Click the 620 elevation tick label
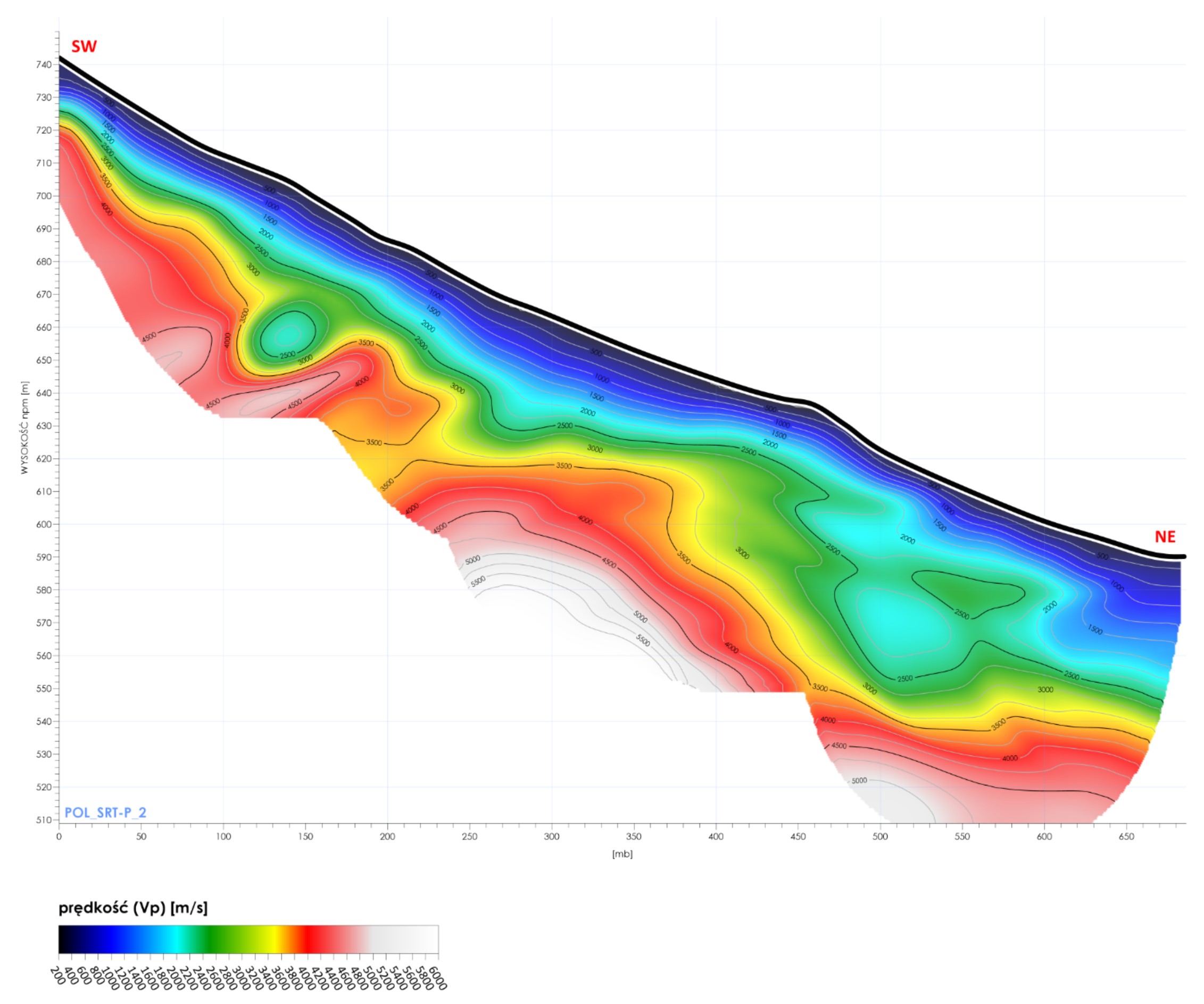The image size is (1204, 1004). coord(44,459)
